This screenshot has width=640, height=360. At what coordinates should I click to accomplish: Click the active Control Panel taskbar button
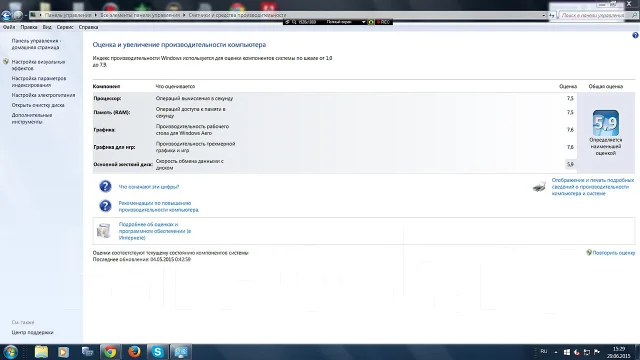(181, 352)
